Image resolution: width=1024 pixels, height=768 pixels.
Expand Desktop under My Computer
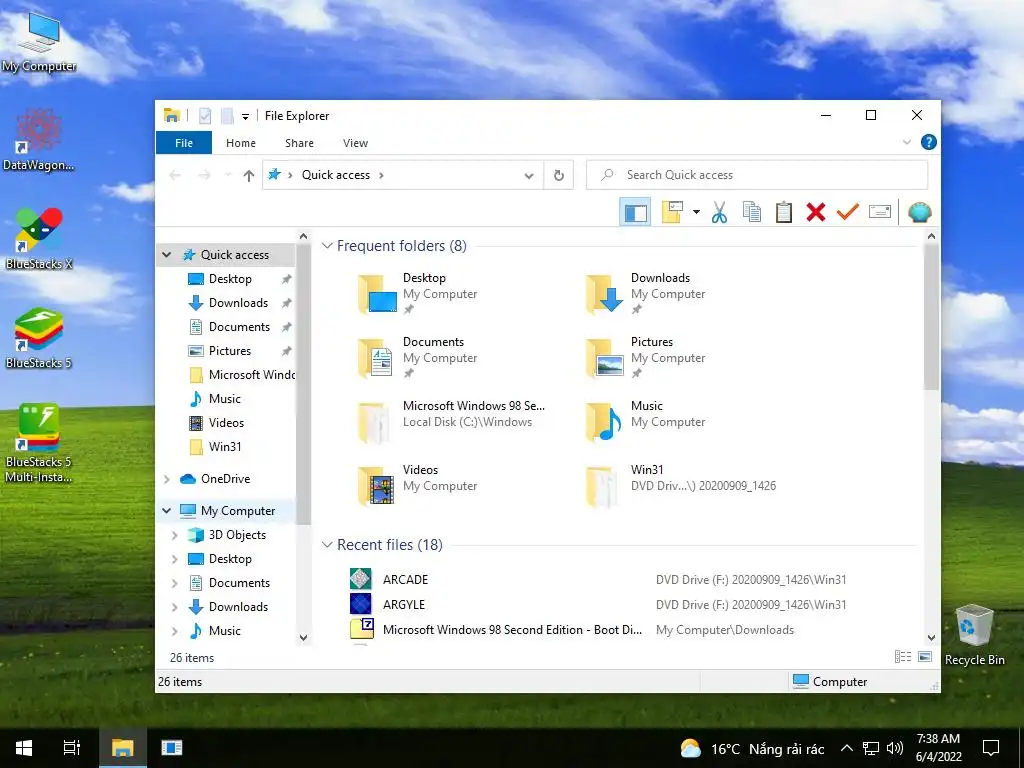pyautogui.click(x=174, y=559)
